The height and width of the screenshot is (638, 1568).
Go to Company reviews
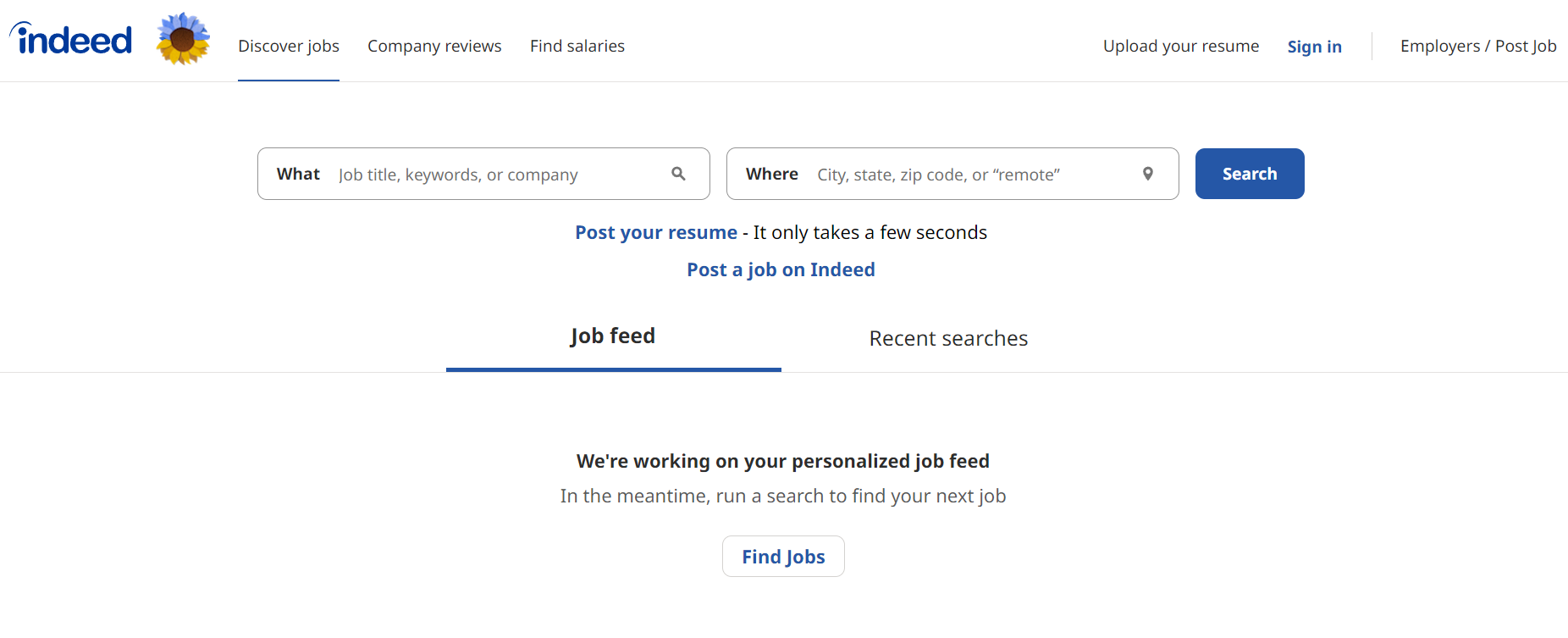click(434, 46)
